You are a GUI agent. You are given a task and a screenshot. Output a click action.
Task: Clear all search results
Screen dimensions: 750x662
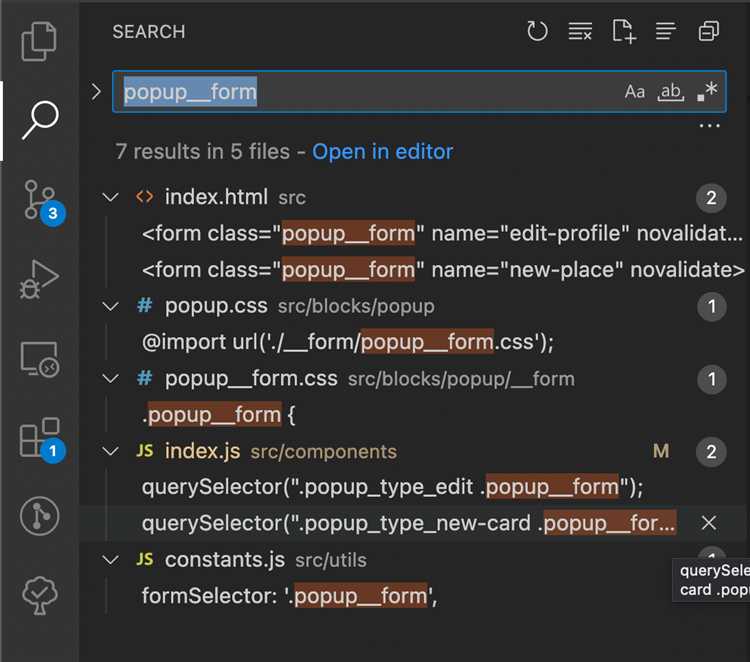click(580, 32)
